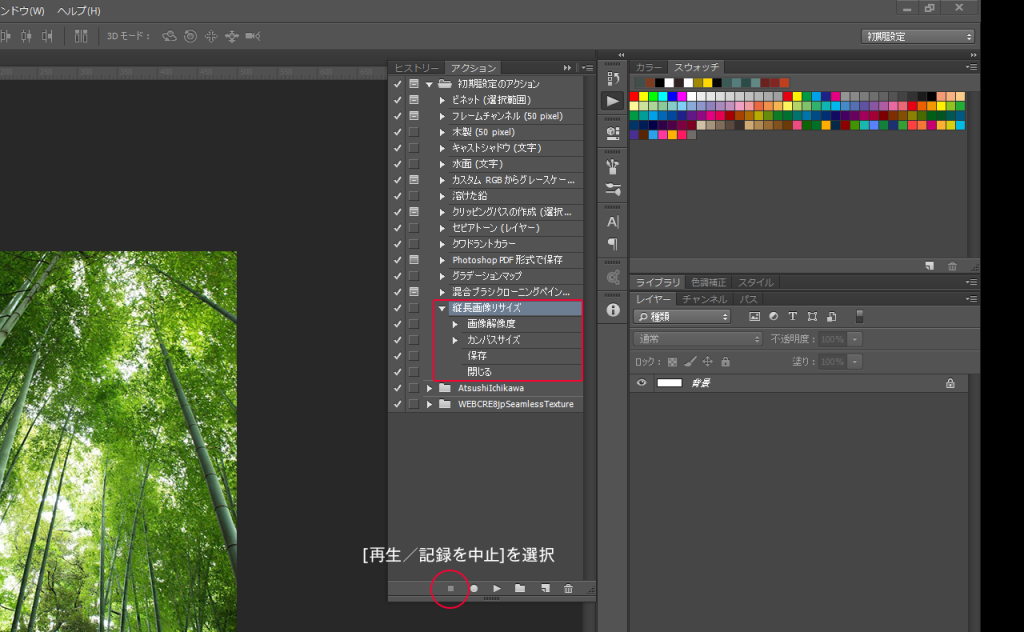Viewport: 1024px width, 632px height.
Task: Delete the selected action with the trash icon
Action: pos(568,588)
